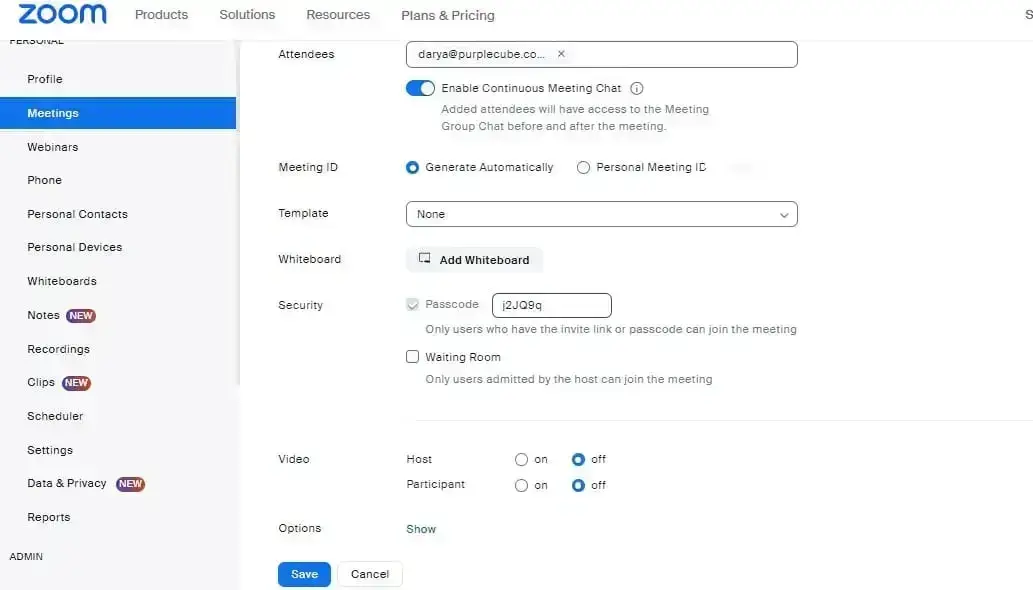1033x590 pixels.
Task: Set Participant video to off
Action: point(578,485)
